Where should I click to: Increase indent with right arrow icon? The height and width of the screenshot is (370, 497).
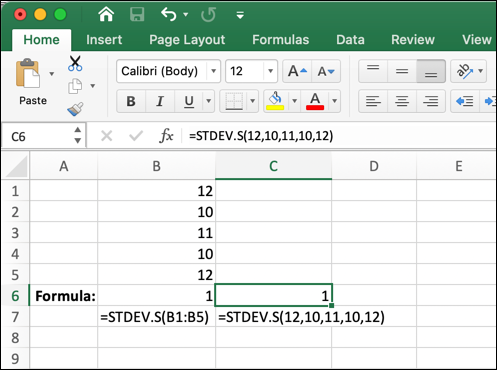(489, 101)
